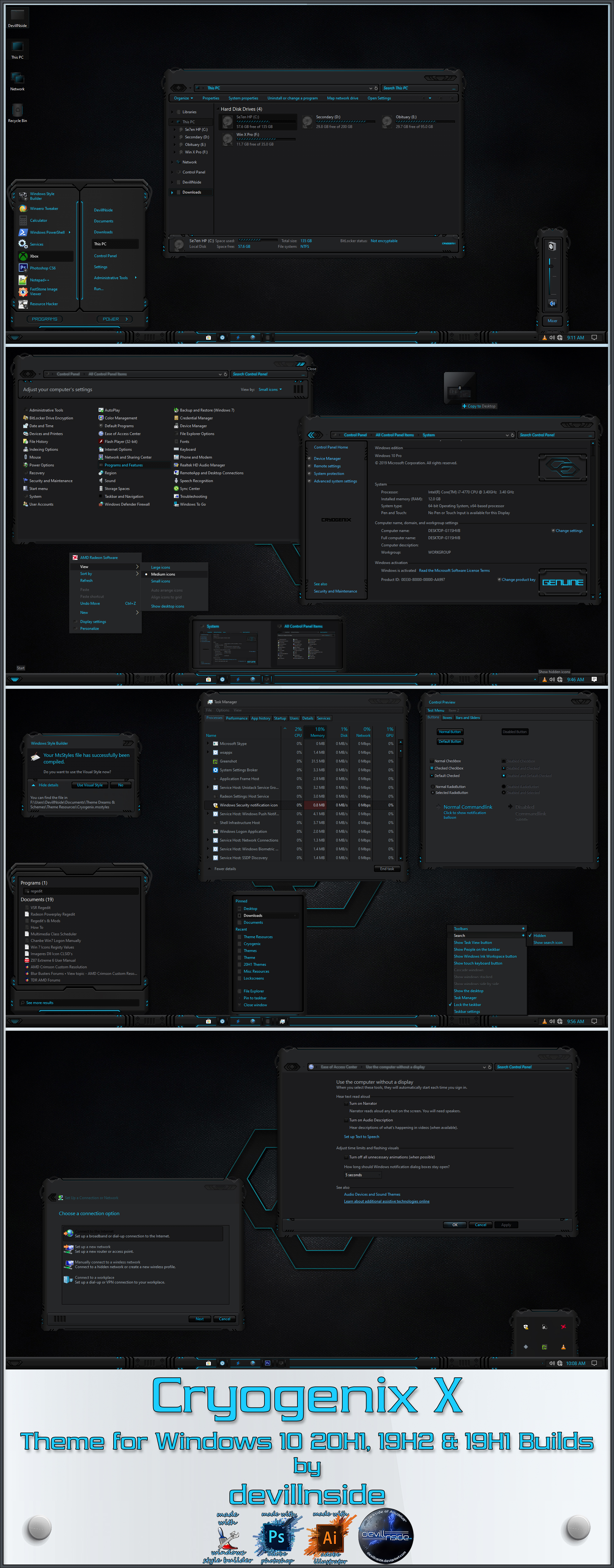
Task: Choose Refresh in desktop context menu
Action: click(87, 581)
